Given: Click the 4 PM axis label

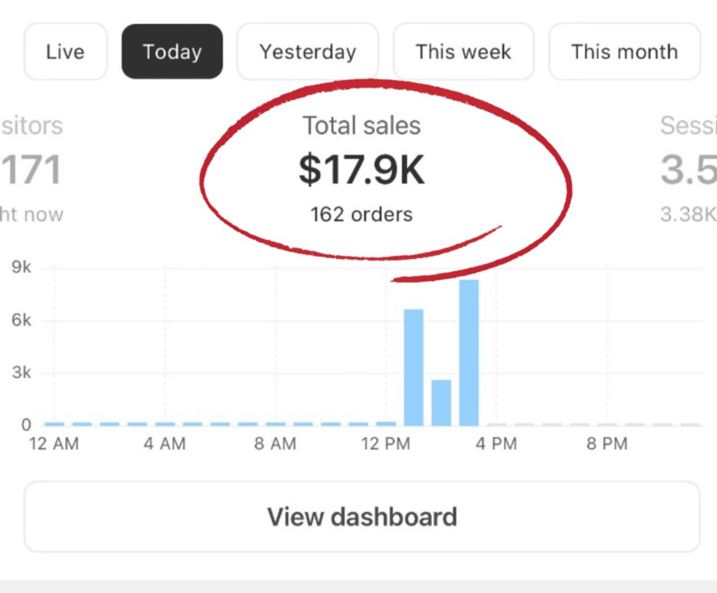Looking at the screenshot, I should tap(496, 445).
